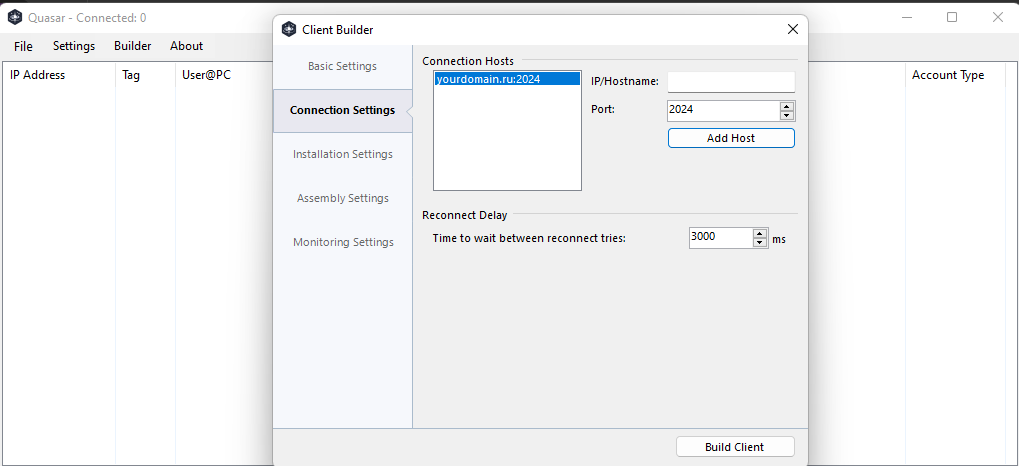Sort by the Account Type column
This screenshot has height=466, width=1019.
(955, 75)
